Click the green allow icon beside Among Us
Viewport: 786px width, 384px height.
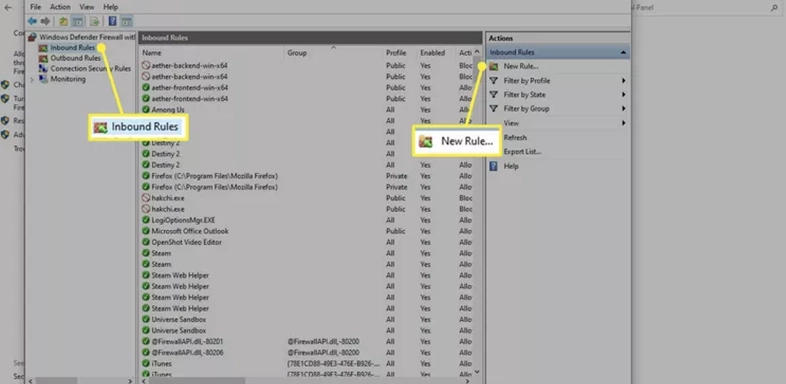tap(146, 110)
